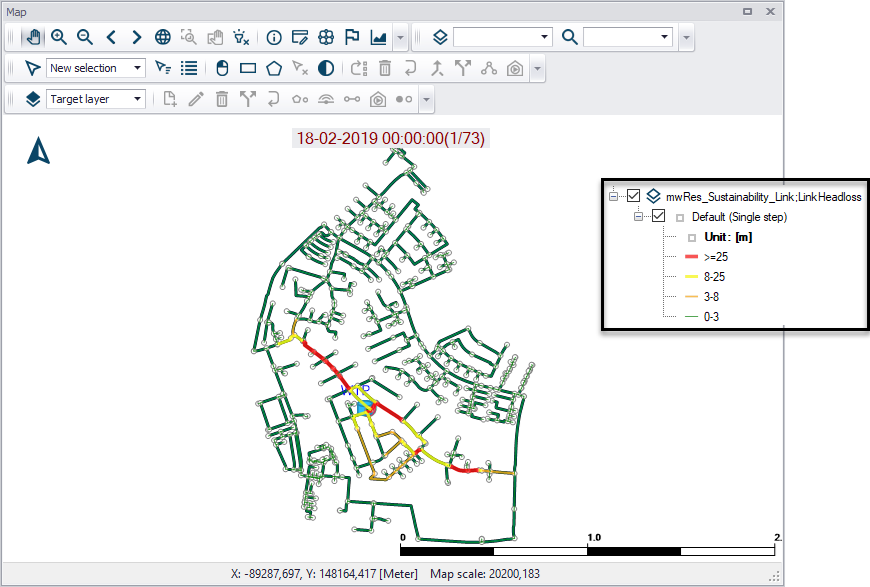Click the orange 3-8 legend swatch
The height and width of the screenshot is (587, 870).
tap(691, 297)
